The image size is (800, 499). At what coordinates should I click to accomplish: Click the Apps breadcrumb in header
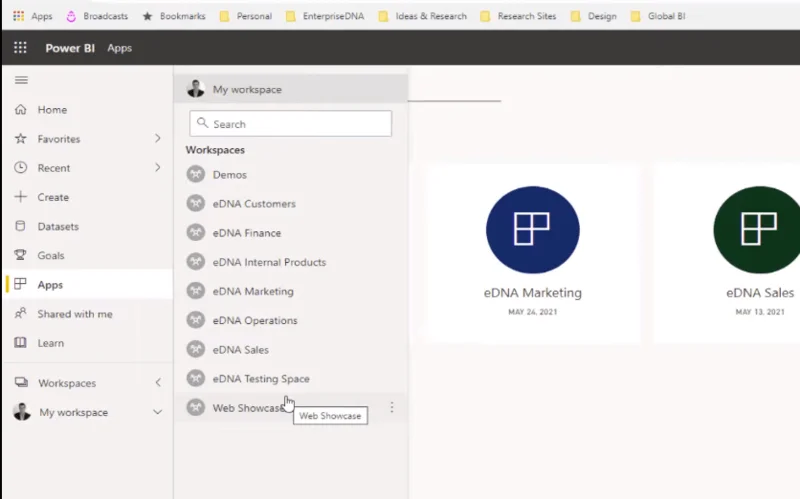[119, 48]
